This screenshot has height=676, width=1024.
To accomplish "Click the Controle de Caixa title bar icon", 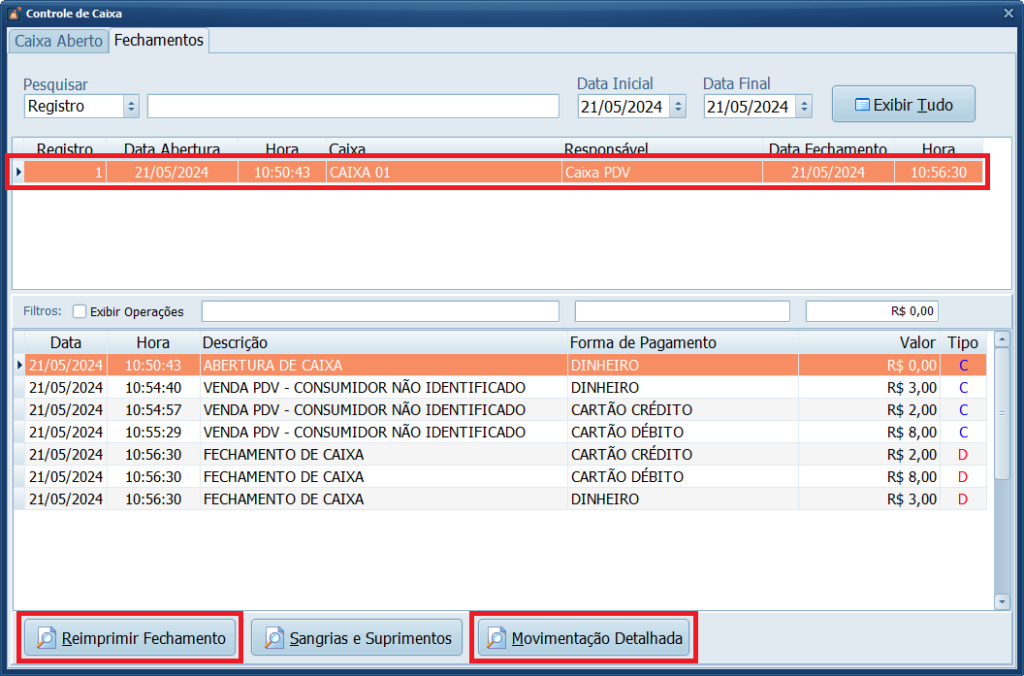I will coord(13,14).
